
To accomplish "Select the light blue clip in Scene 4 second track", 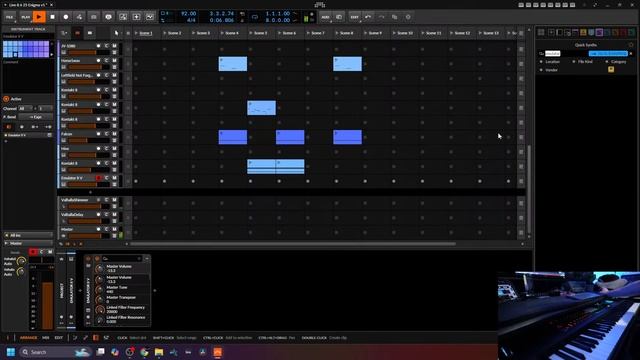I will [x=233, y=64].
